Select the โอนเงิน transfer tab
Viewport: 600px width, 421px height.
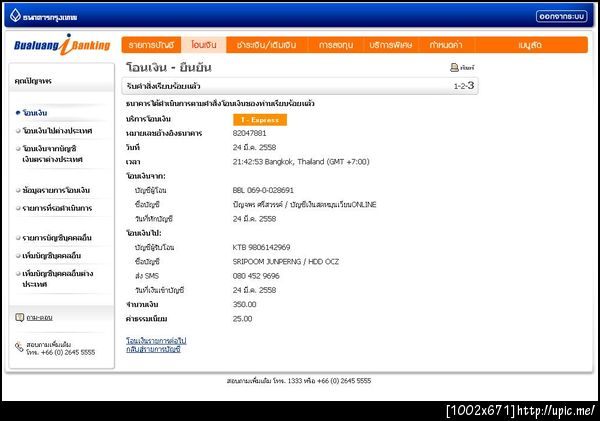[x=204, y=45]
